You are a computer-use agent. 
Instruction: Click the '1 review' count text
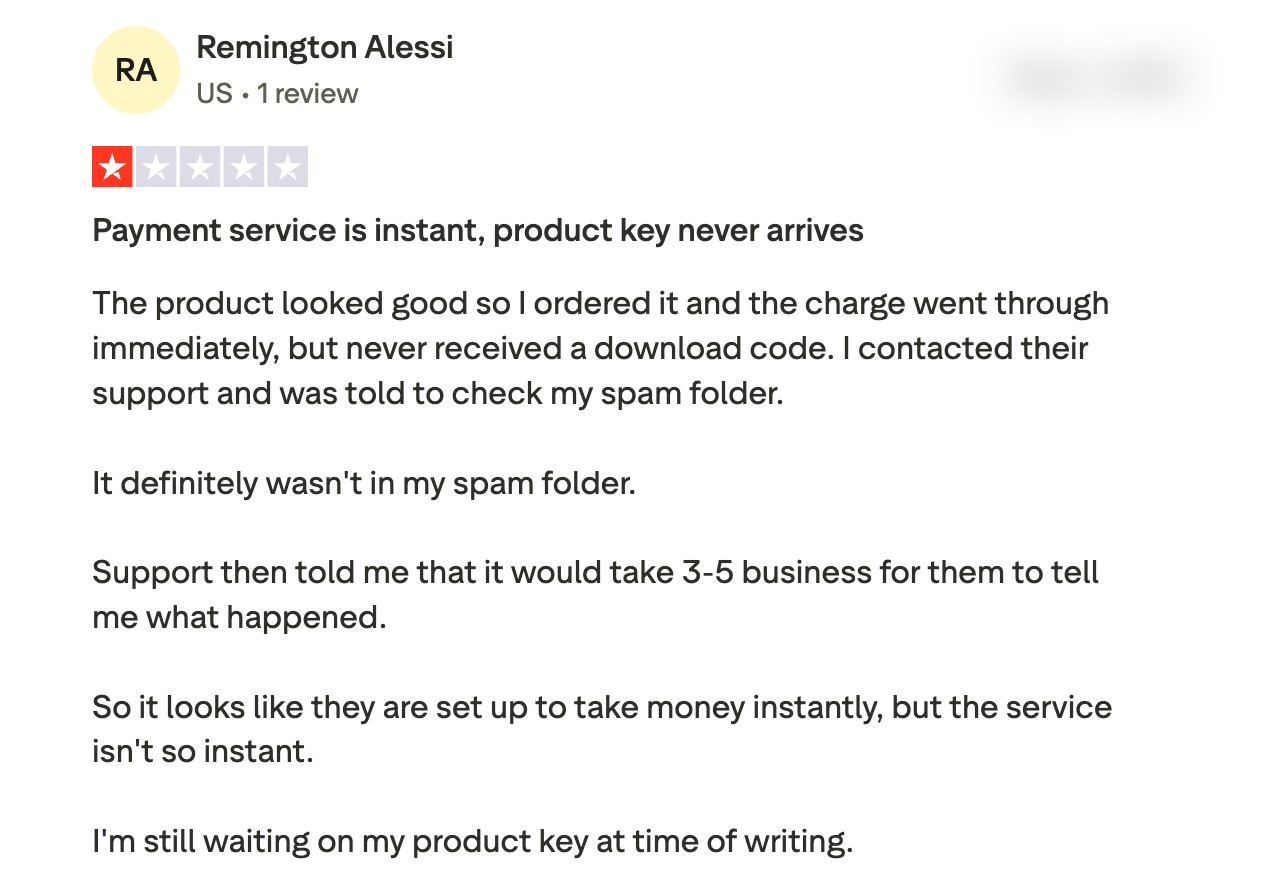307,94
